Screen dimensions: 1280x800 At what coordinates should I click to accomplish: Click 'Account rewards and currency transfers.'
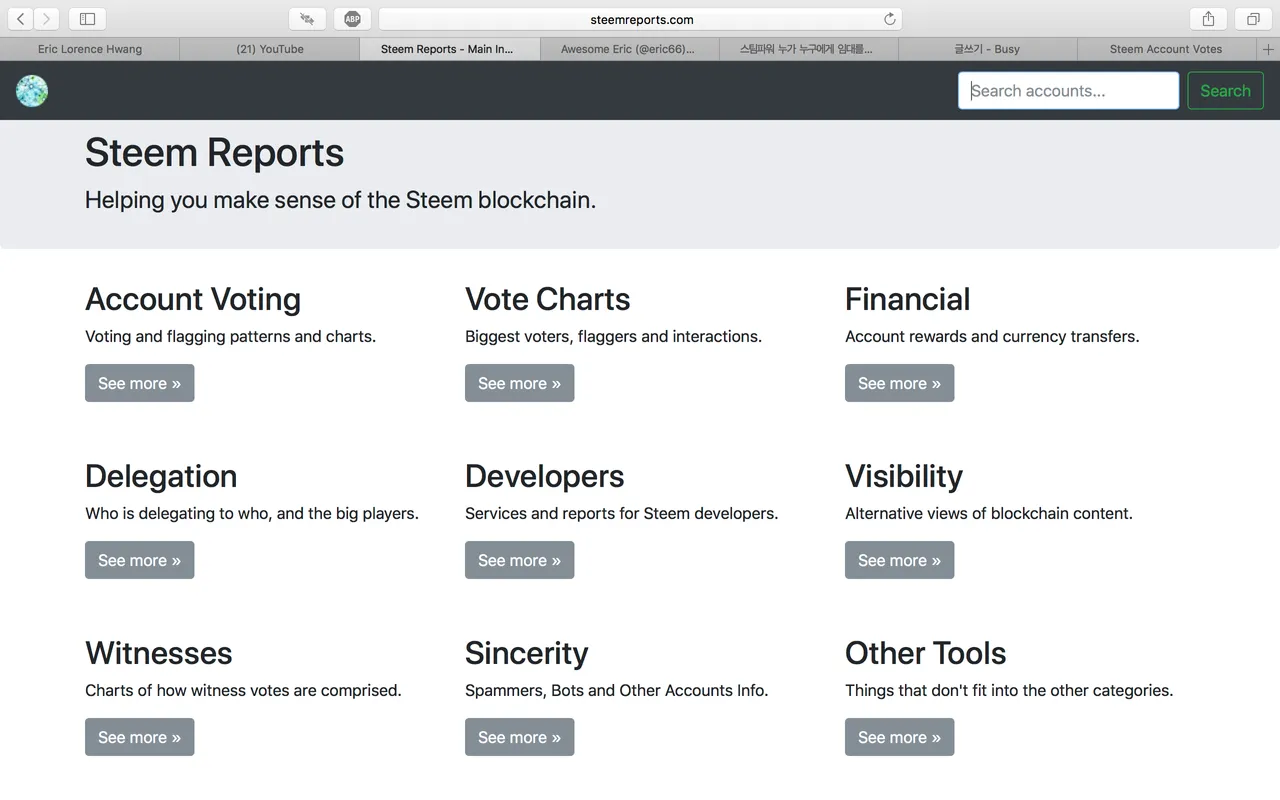992,337
